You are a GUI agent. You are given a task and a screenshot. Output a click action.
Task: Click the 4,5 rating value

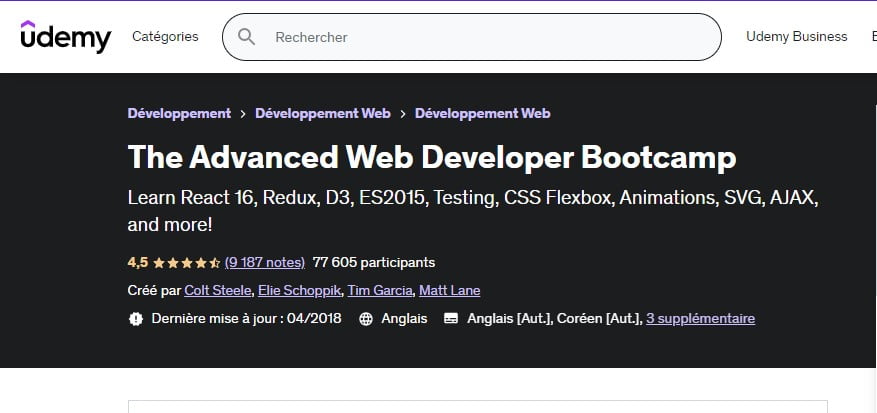pyautogui.click(x=138, y=262)
